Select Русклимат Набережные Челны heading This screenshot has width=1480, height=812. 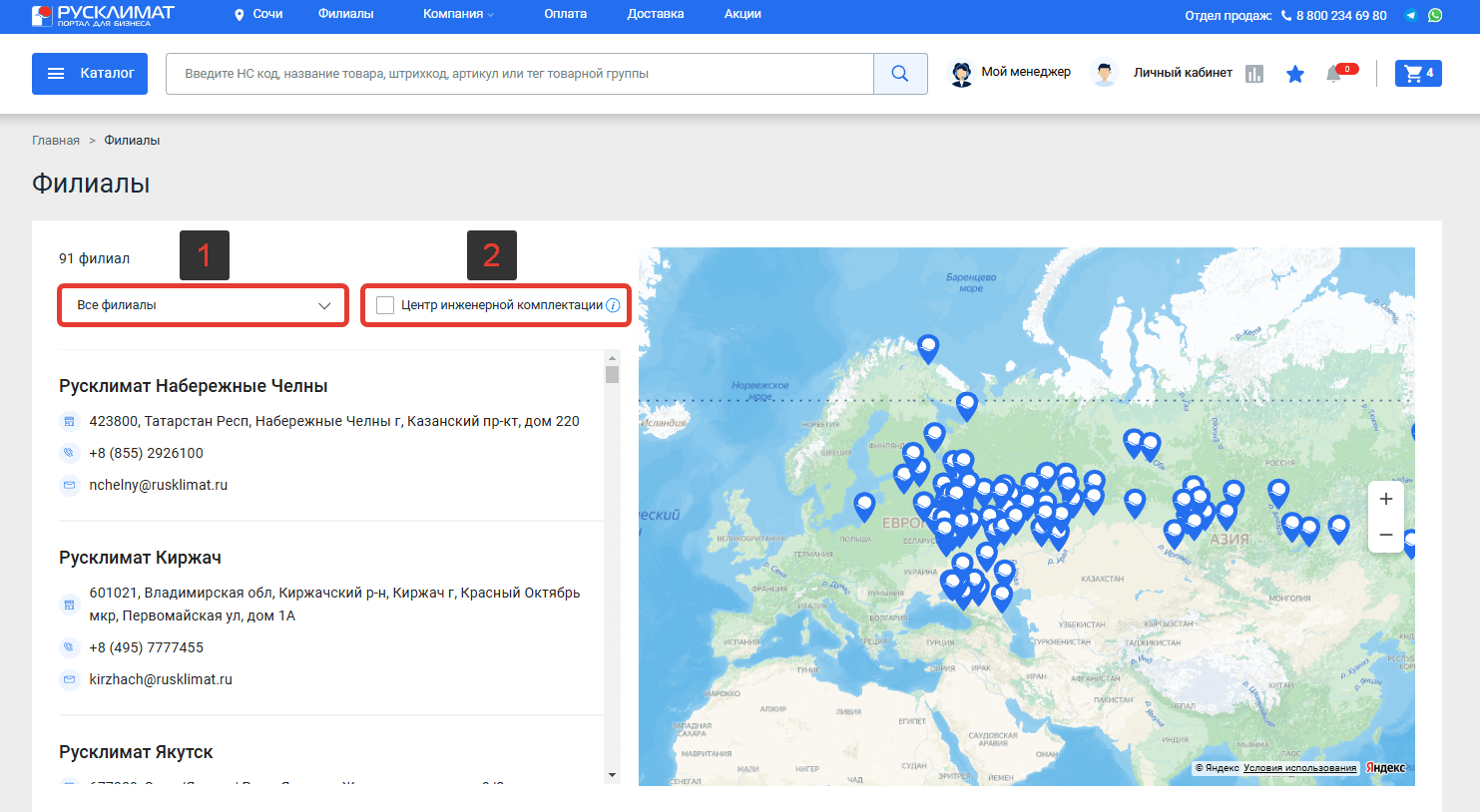click(194, 386)
